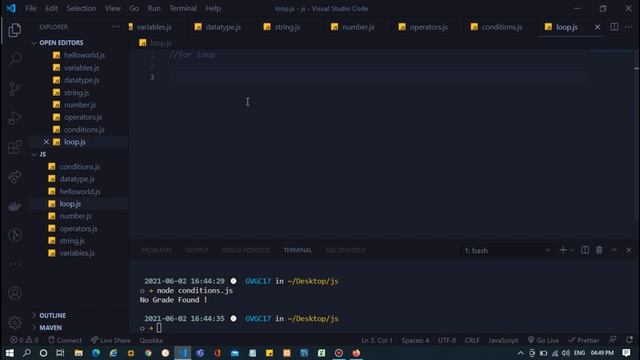640x360 pixels.
Task: Open Run and Debug view
Action: [15, 118]
